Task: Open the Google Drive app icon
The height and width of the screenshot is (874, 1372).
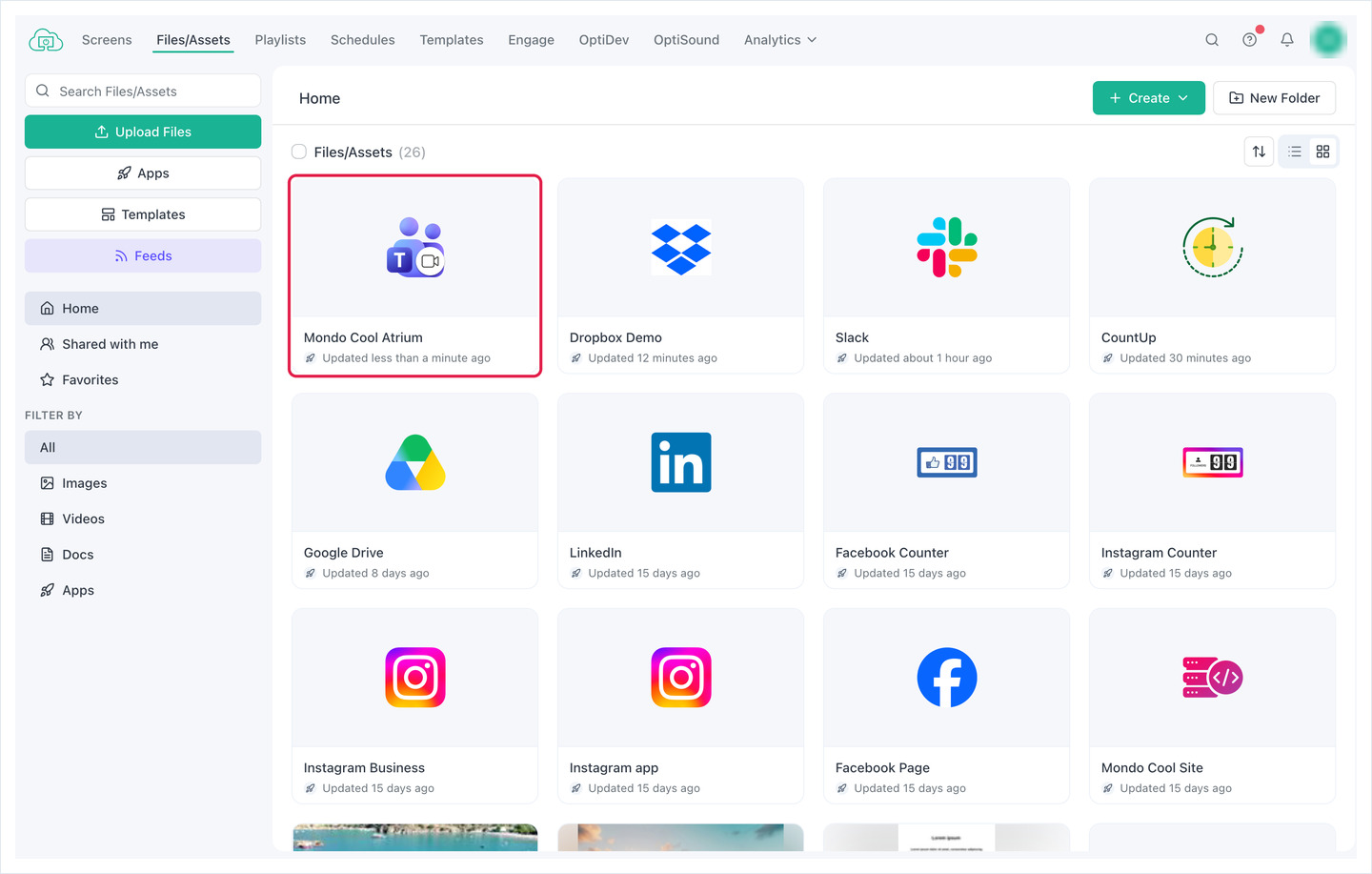Action: 415,462
